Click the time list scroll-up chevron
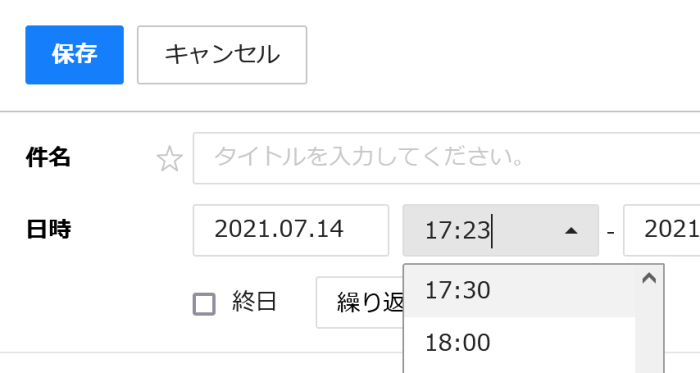The width and height of the screenshot is (700, 373). [649, 278]
